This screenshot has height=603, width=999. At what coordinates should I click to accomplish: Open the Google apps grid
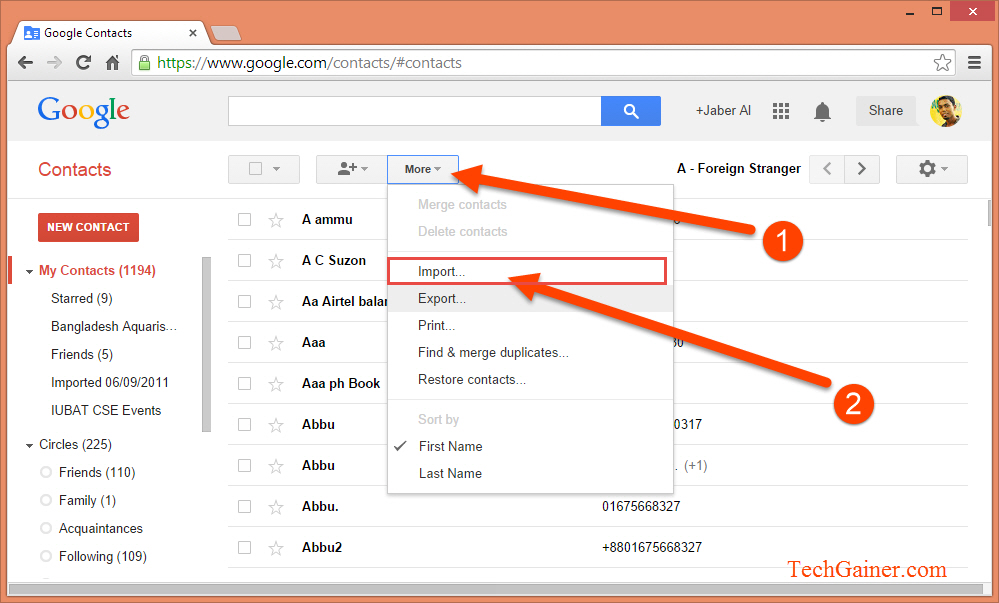781,110
